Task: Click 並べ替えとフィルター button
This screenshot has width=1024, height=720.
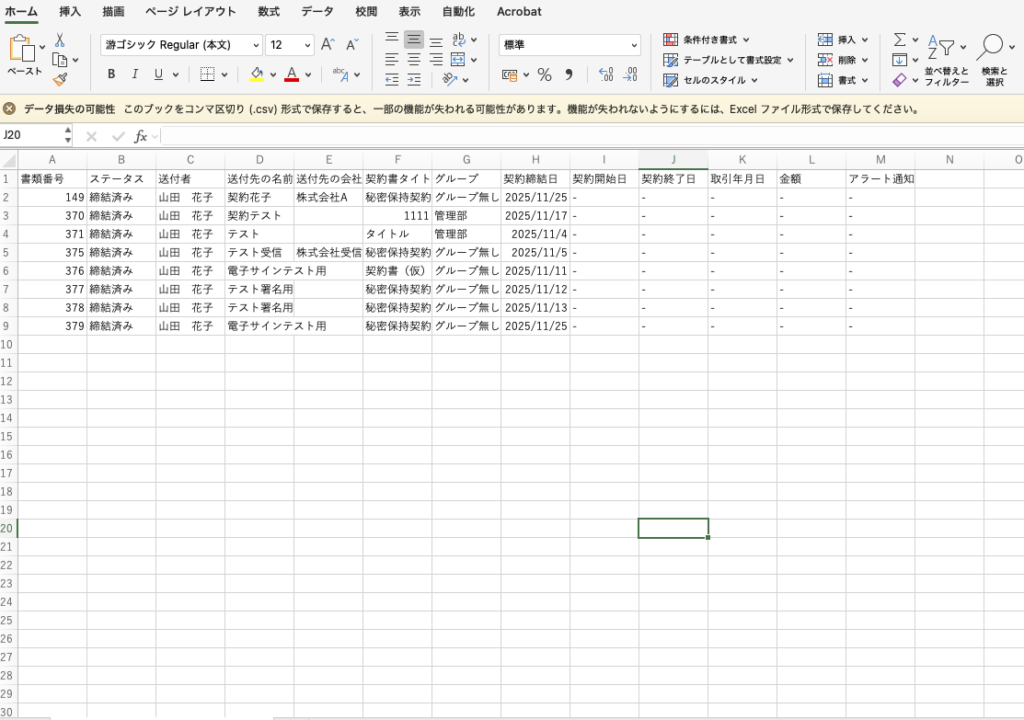Action: click(x=946, y=58)
